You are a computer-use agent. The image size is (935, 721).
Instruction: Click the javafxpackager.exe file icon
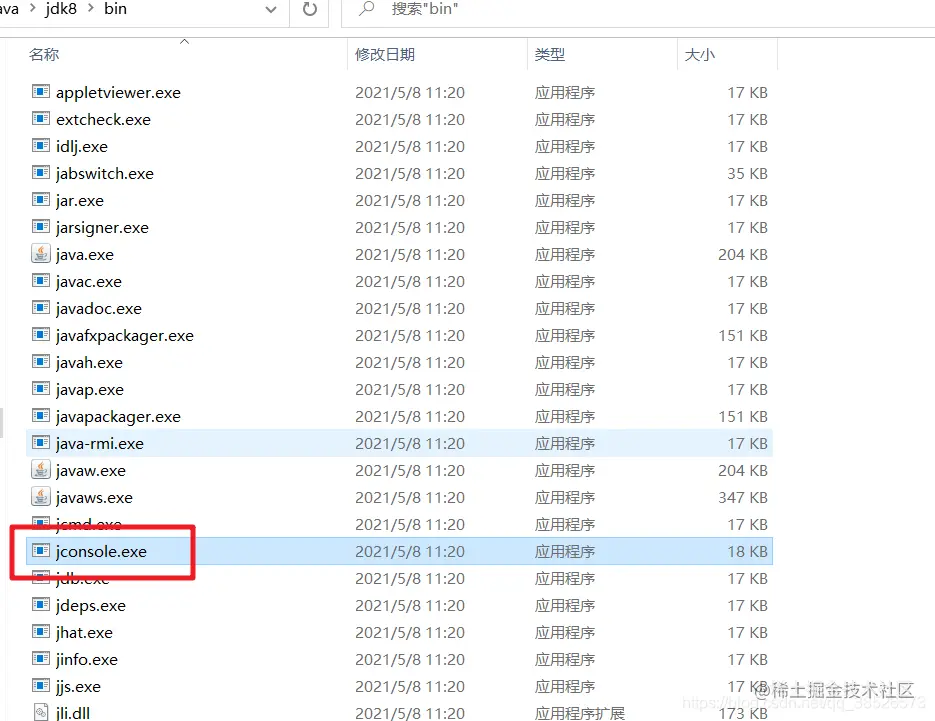(41, 334)
